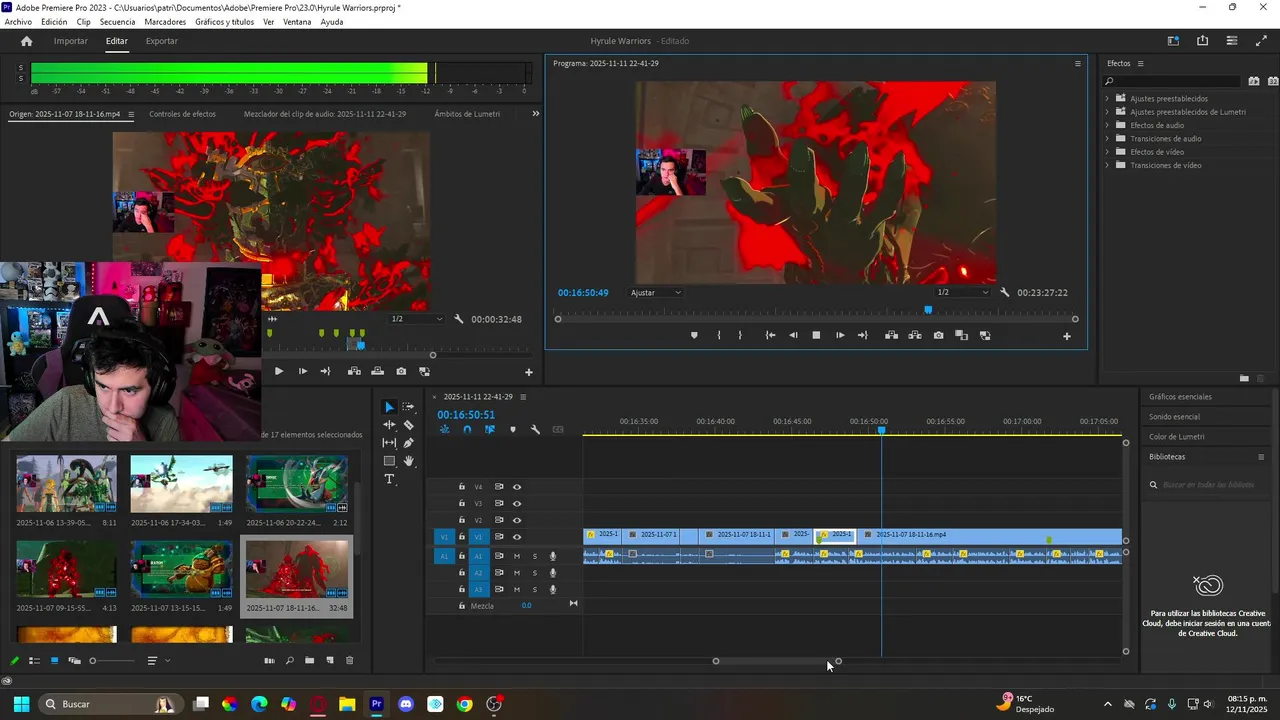Screen dimensions: 1280x720
Task: Mute audio track A1
Action: [517, 556]
